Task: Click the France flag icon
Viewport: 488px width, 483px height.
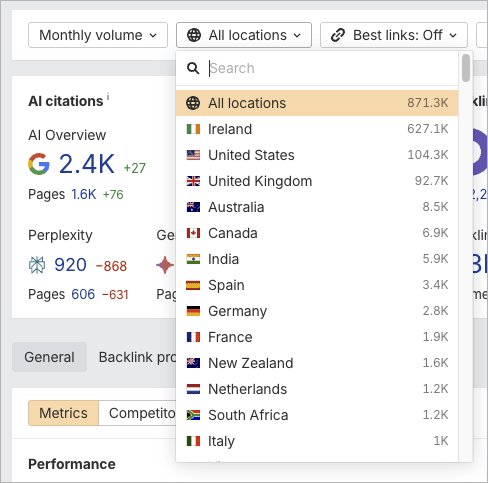Action: coord(193,337)
